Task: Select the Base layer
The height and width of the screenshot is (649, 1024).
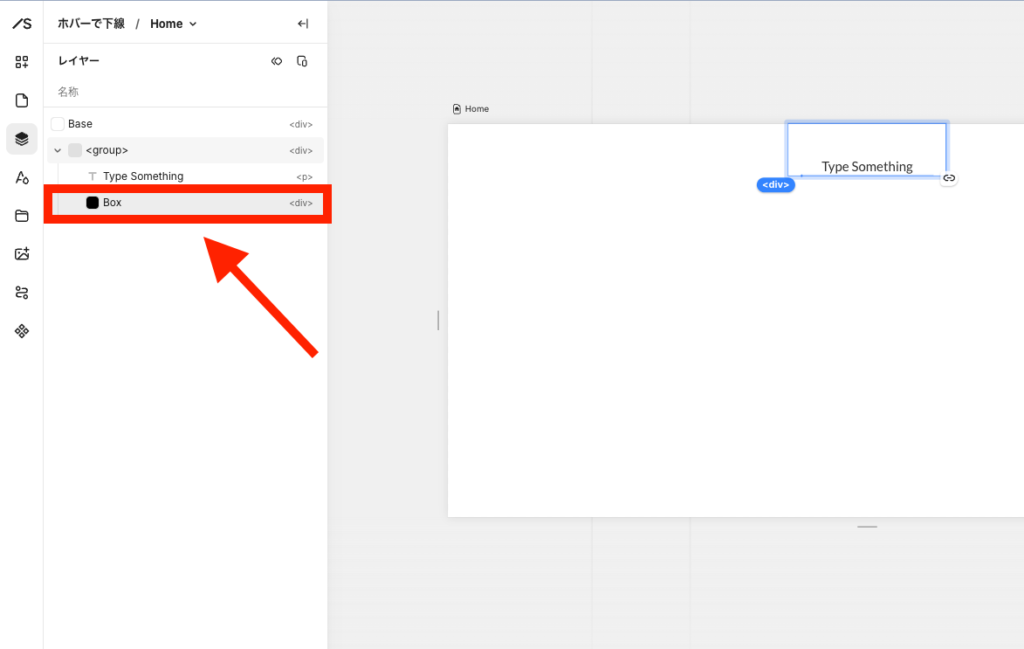Action: [x=80, y=124]
